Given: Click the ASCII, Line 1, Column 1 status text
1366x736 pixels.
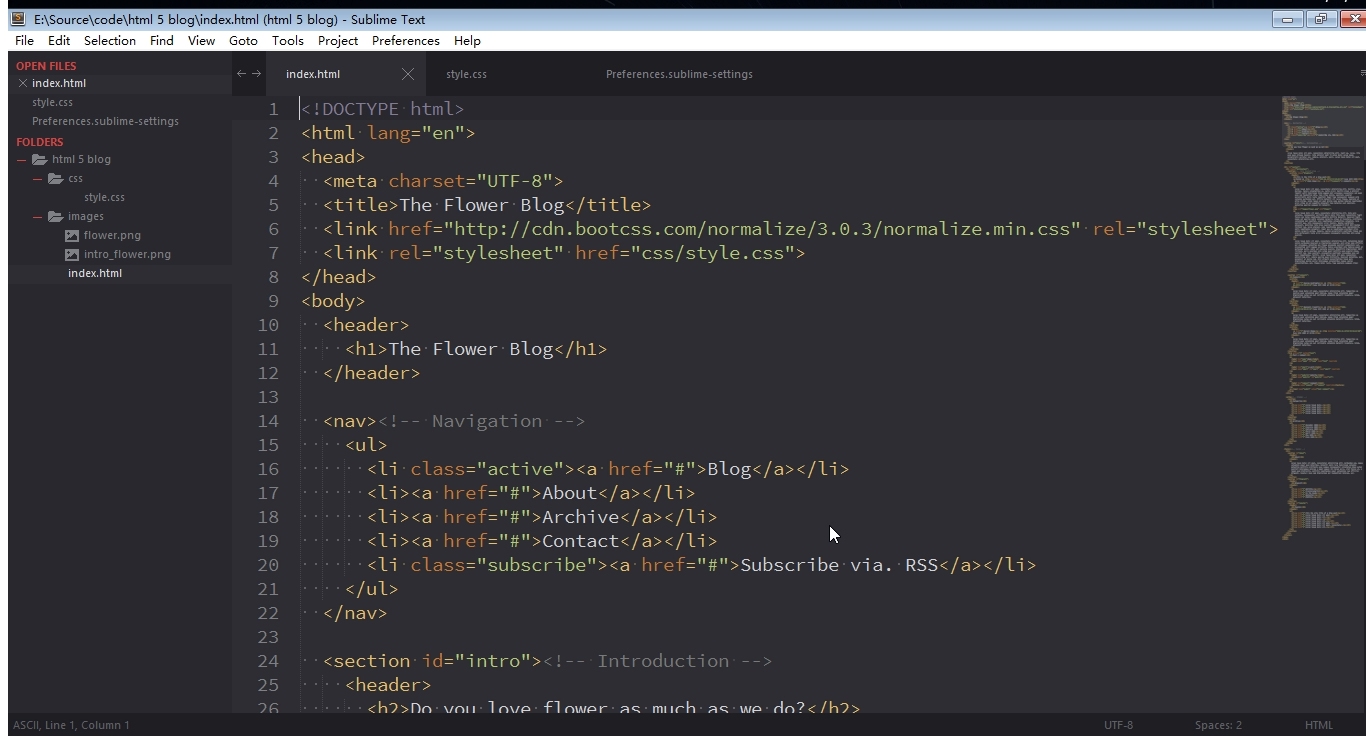Looking at the screenshot, I should click(71, 725).
